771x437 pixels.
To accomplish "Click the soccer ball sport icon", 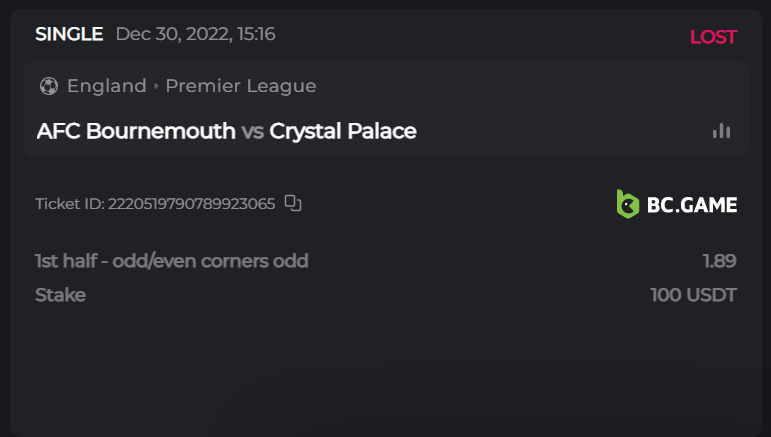I will (x=49, y=86).
